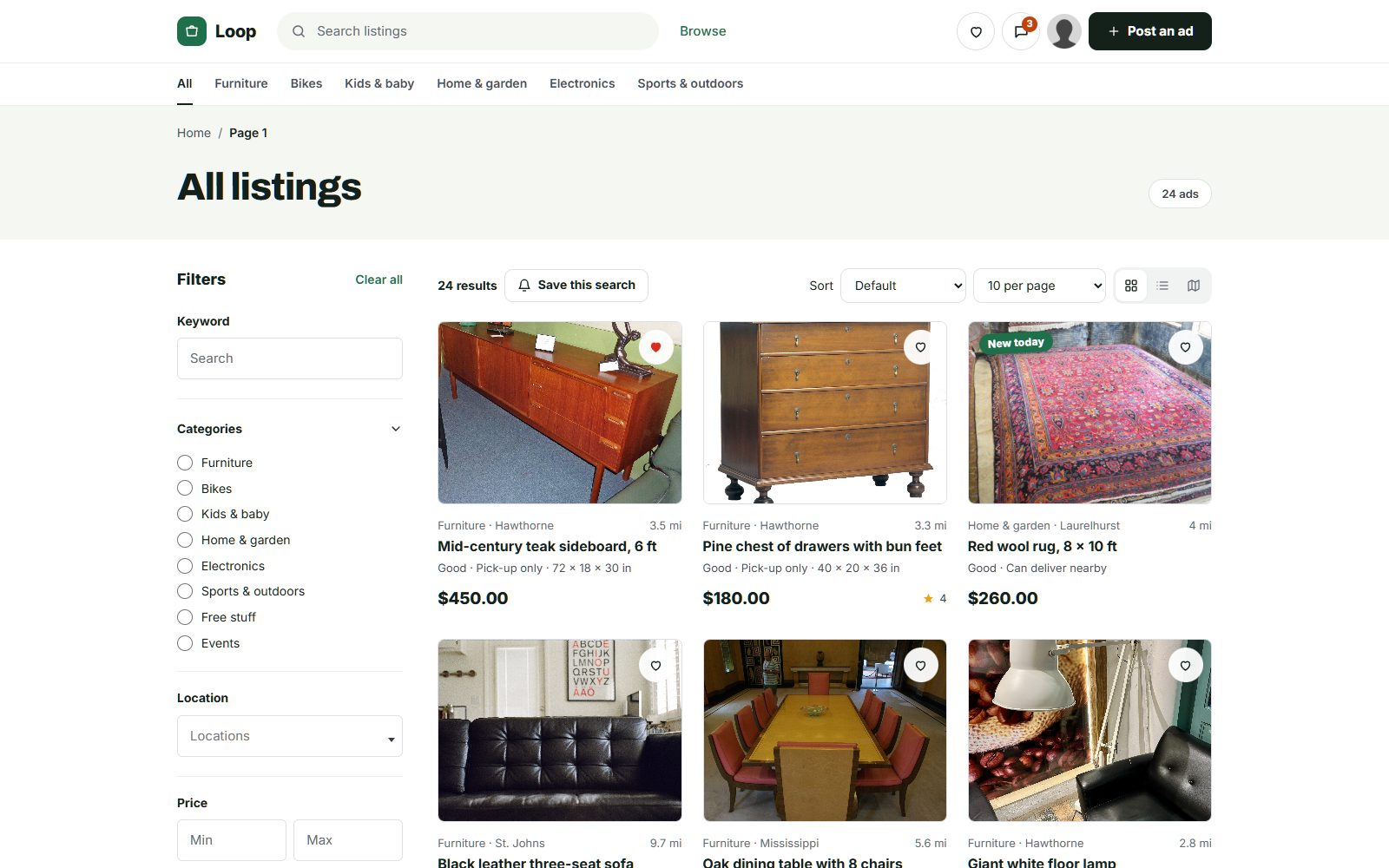Go to Home breadcrumb link

click(x=194, y=133)
